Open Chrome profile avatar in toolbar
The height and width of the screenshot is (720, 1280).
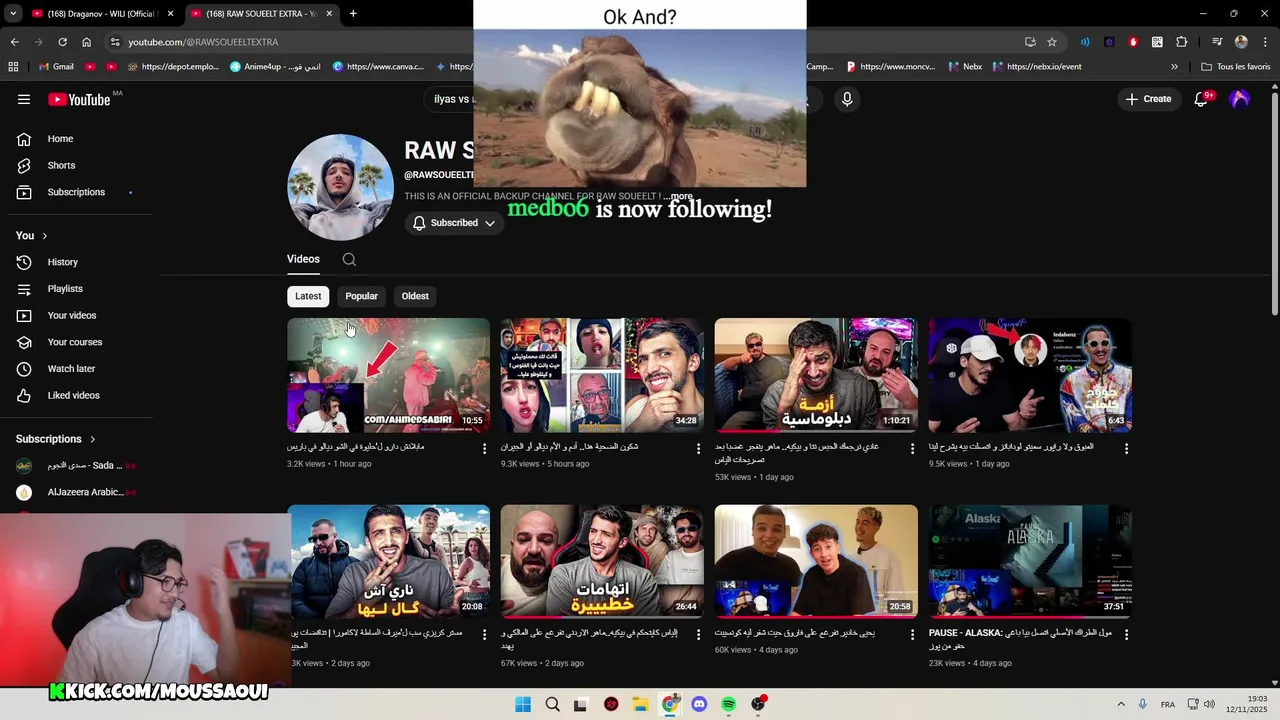pos(1241,42)
